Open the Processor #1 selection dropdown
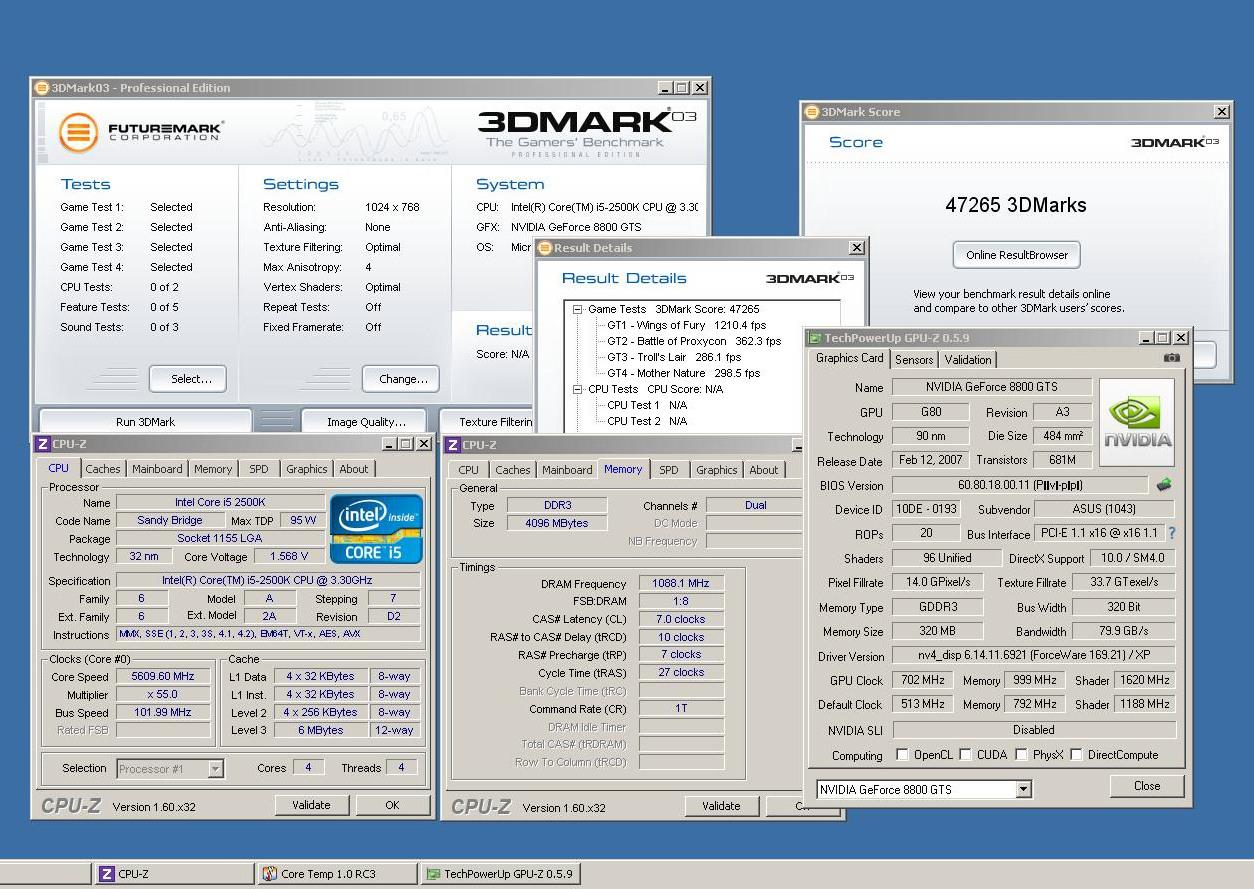 pos(215,769)
